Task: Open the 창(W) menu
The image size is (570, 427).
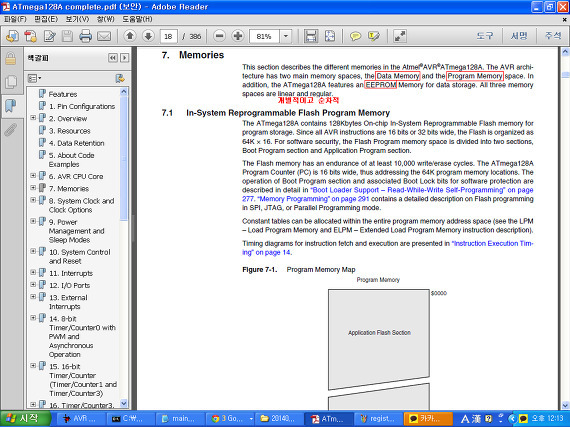Action: coord(105,19)
